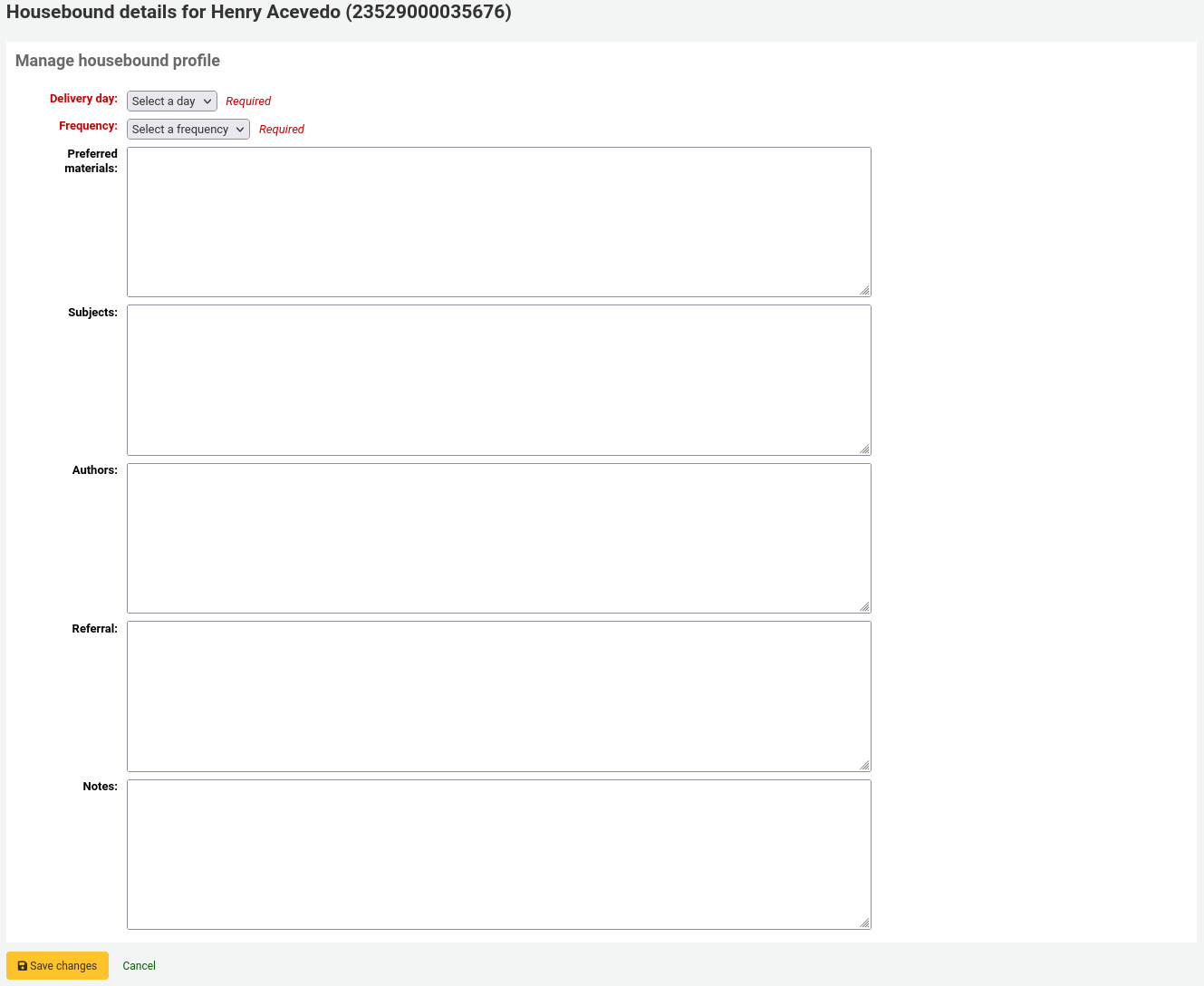1204x986 pixels.
Task: Click the Notes box resize handle
Action: 864,923
